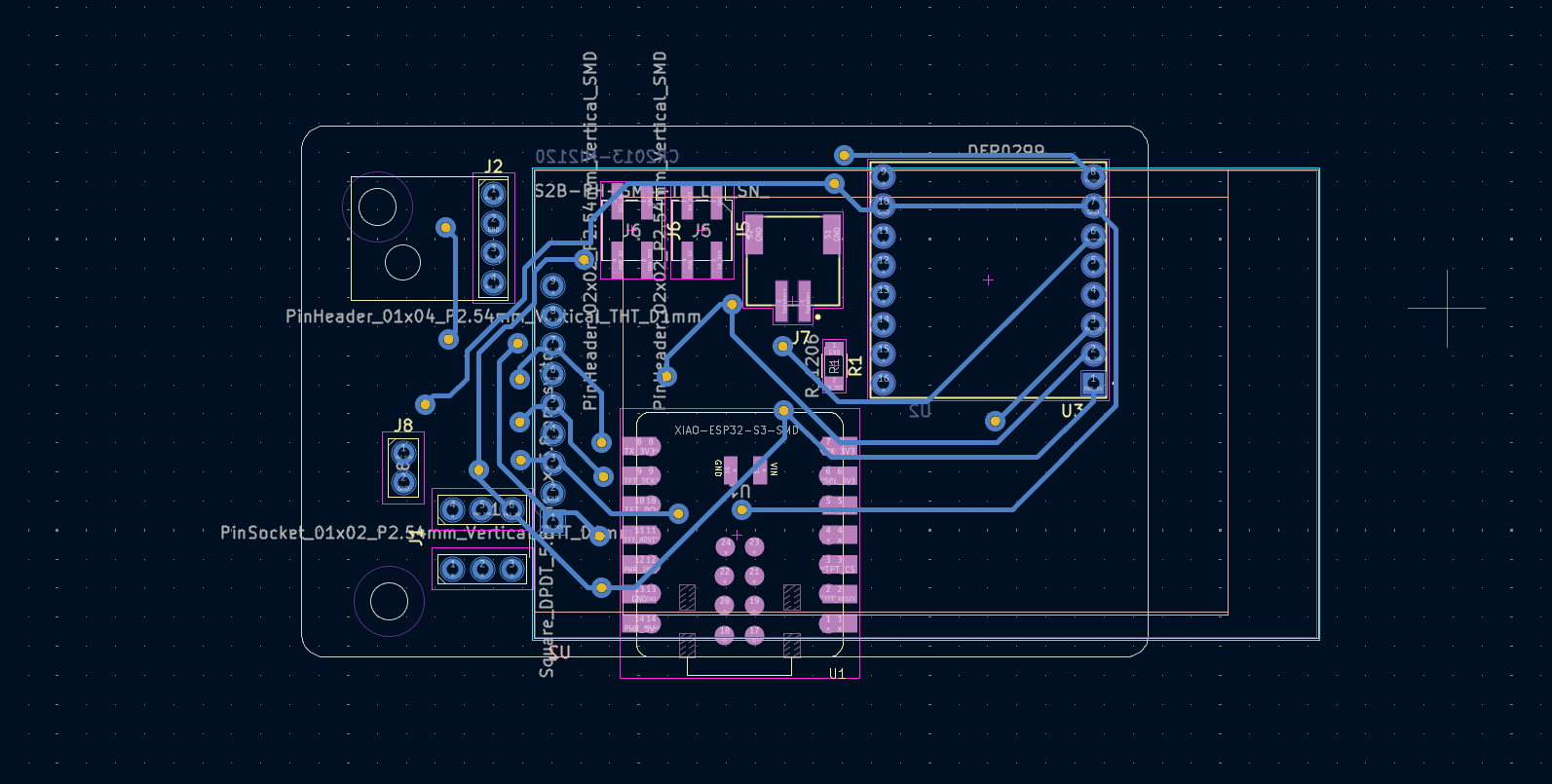Screen dimensions: 1552x784
Task: Click the large top-left mounting hole
Action: pyautogui.click(x=377, y=207)
